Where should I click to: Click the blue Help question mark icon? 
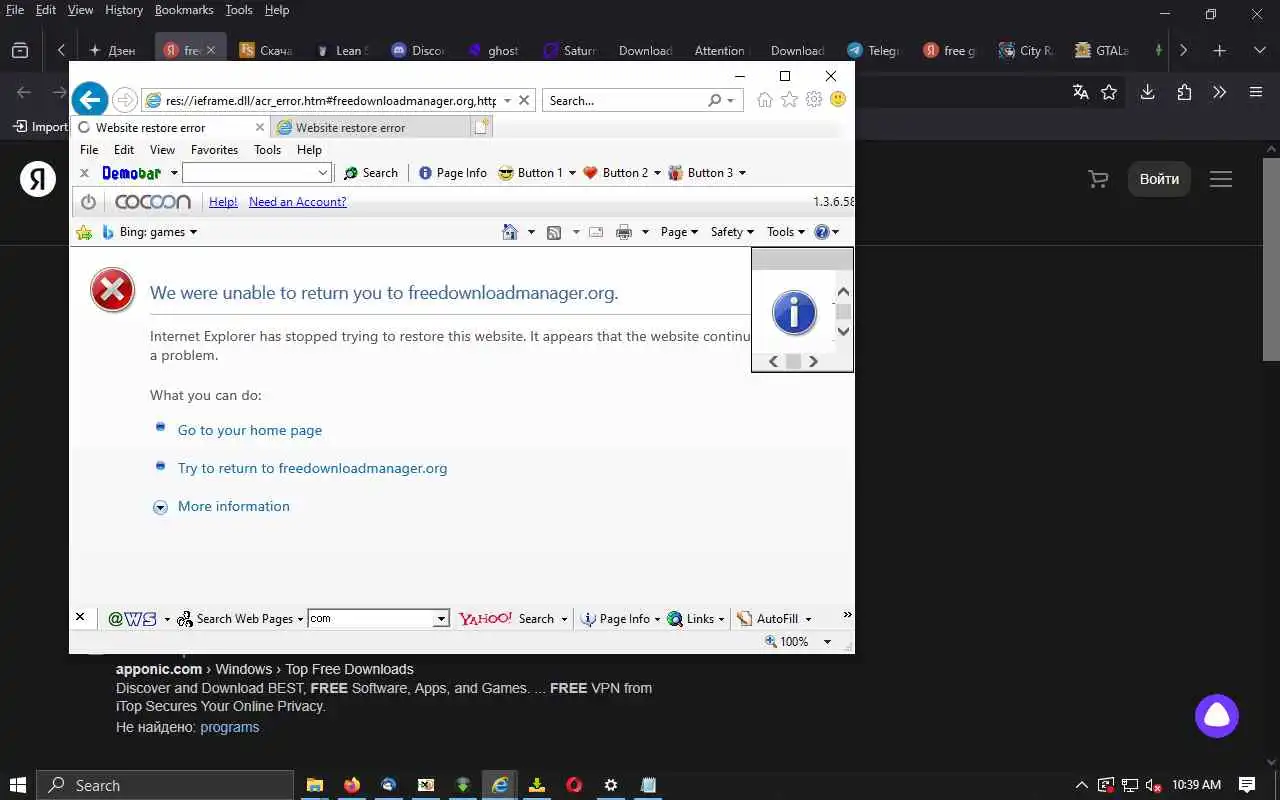pos(822,232)
